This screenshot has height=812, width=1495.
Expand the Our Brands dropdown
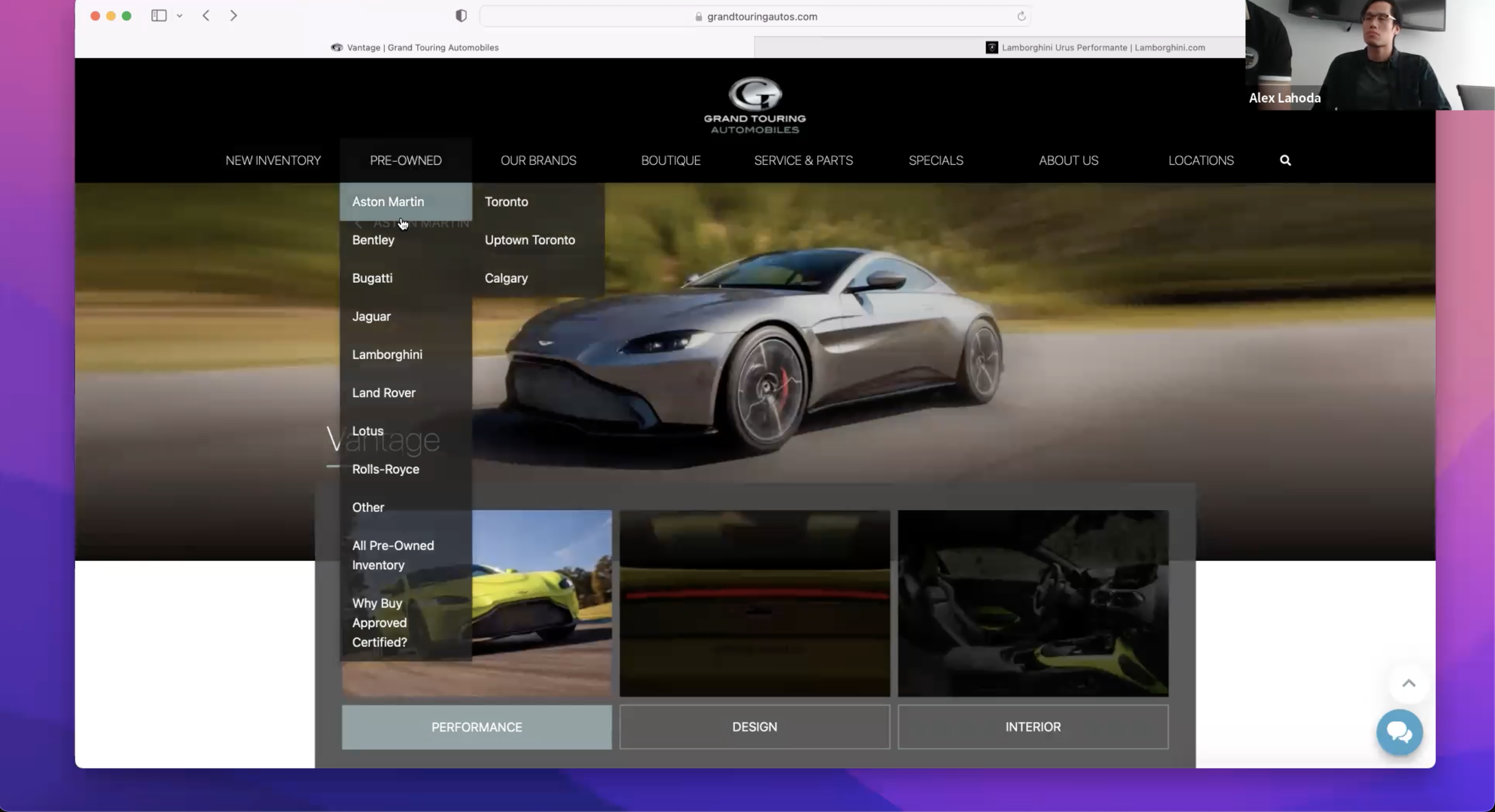coord(538,160)
